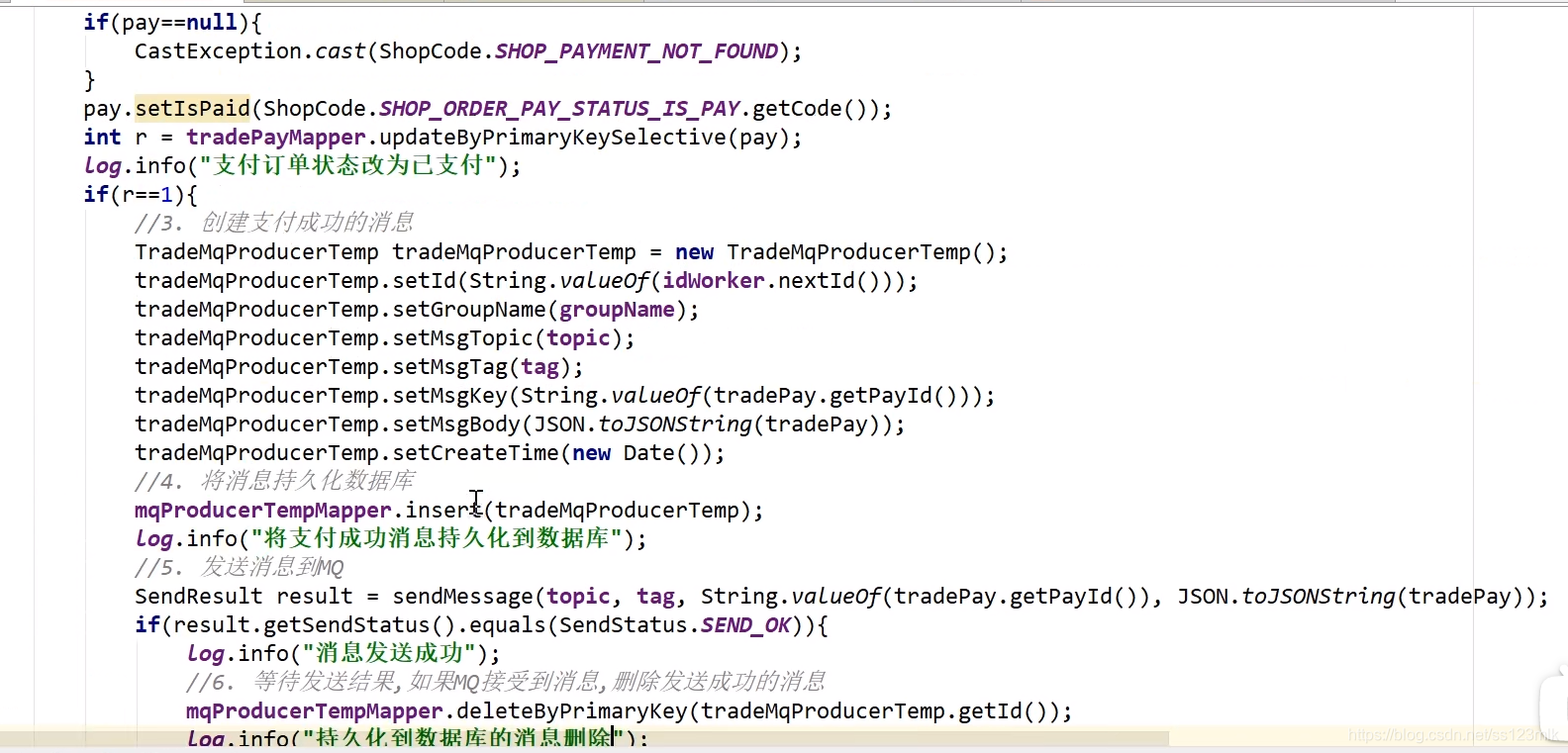
Task: Click the setMsgTag method
Action: tap(450, 367)
